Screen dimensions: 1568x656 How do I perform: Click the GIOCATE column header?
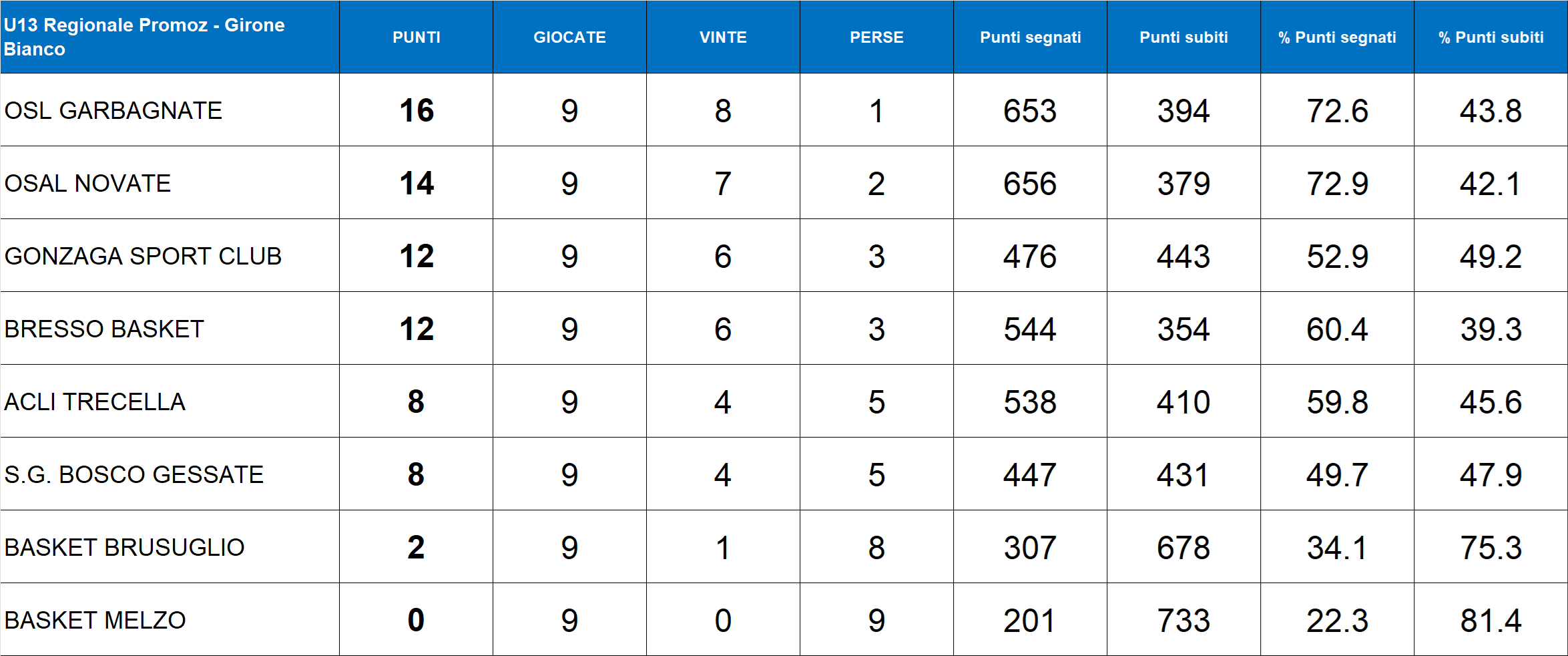pyautogui.click(x=569, y=37)
